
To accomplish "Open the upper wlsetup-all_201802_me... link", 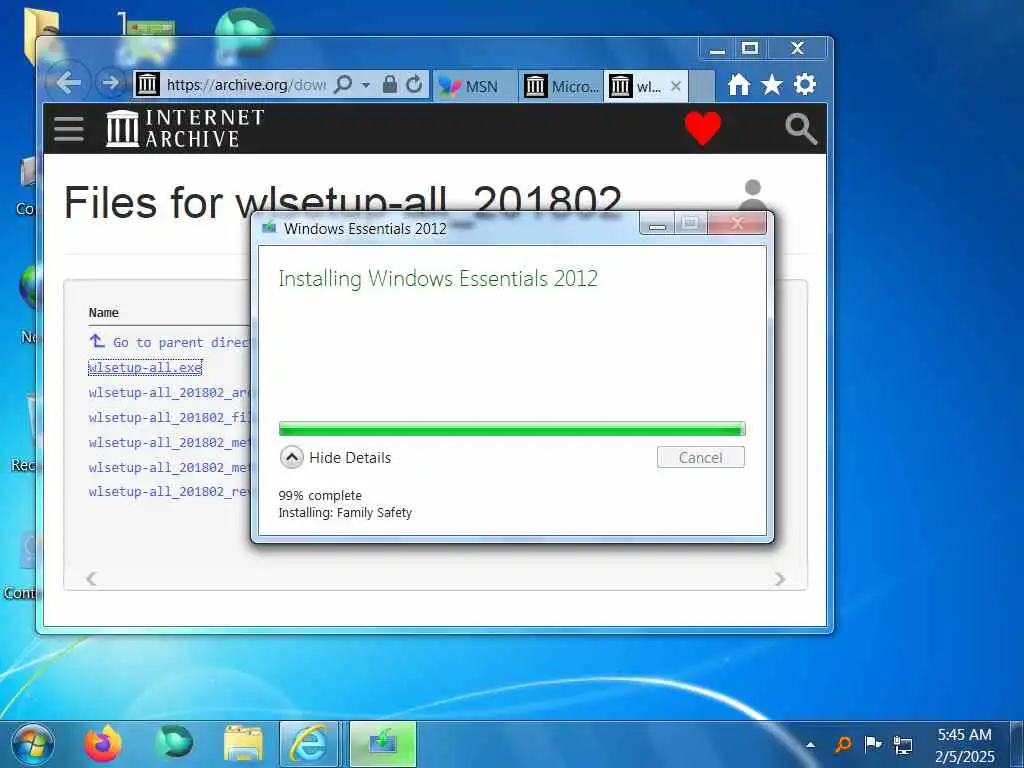I will tap(169, 442).
